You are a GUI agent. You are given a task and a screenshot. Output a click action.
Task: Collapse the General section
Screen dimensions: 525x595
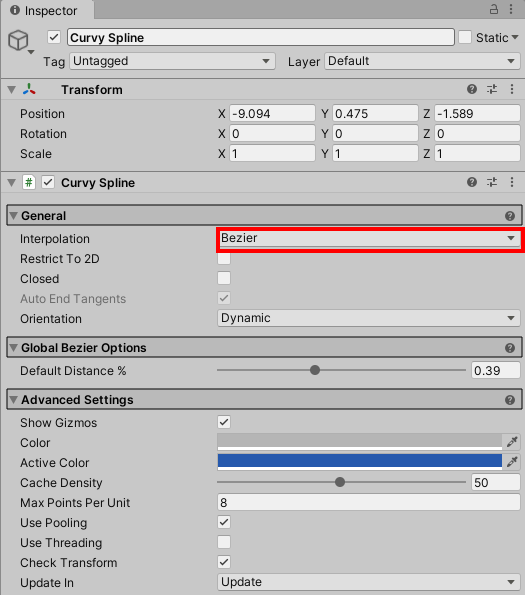14,216
